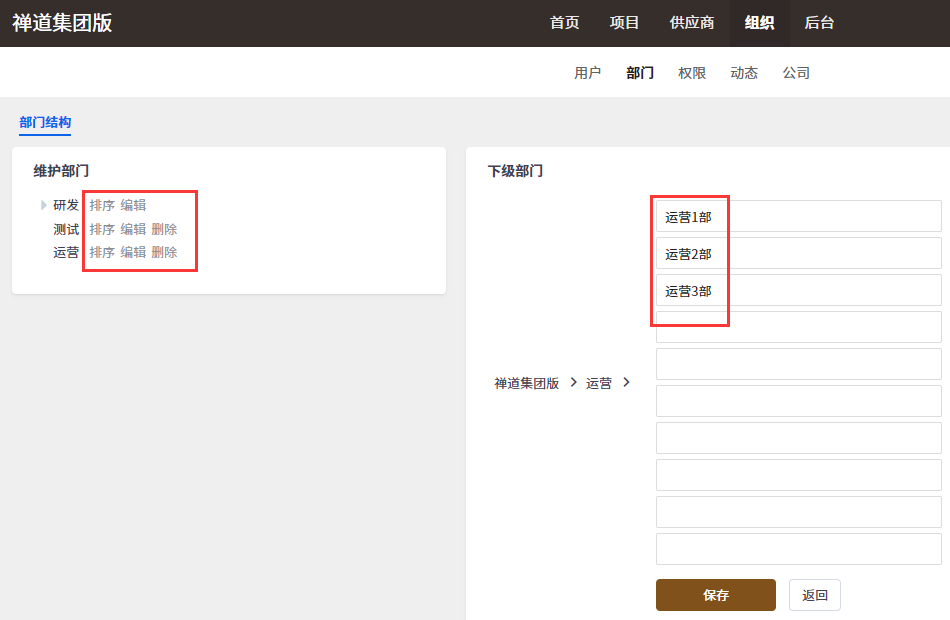Click the first empty sub-department field
Viewport: 950px width, 620px height.
point(799,327)
